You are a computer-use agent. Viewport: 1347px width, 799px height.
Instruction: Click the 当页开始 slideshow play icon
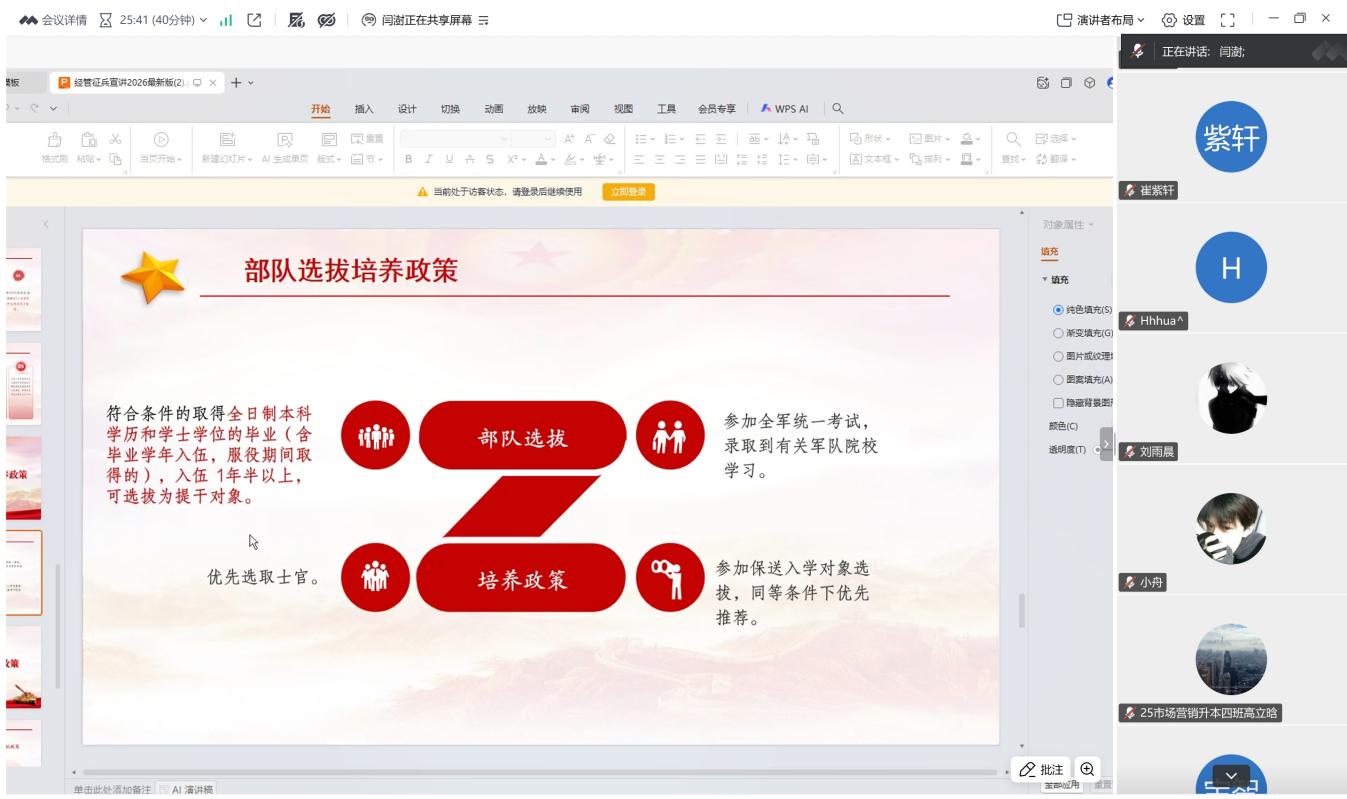pos(160,141)
